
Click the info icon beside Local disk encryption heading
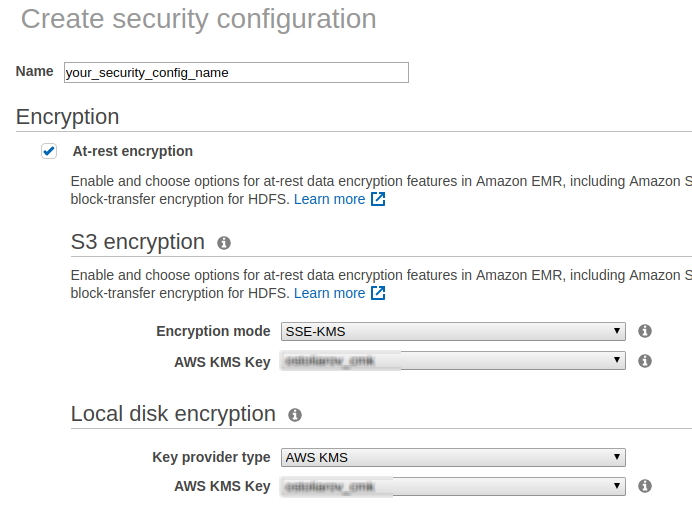[x=295, y=415]
